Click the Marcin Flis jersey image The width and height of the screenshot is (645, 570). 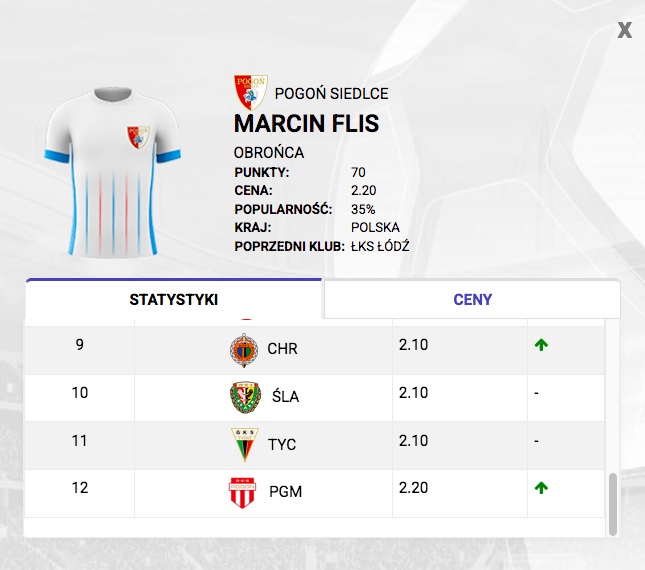pos(112,170)
